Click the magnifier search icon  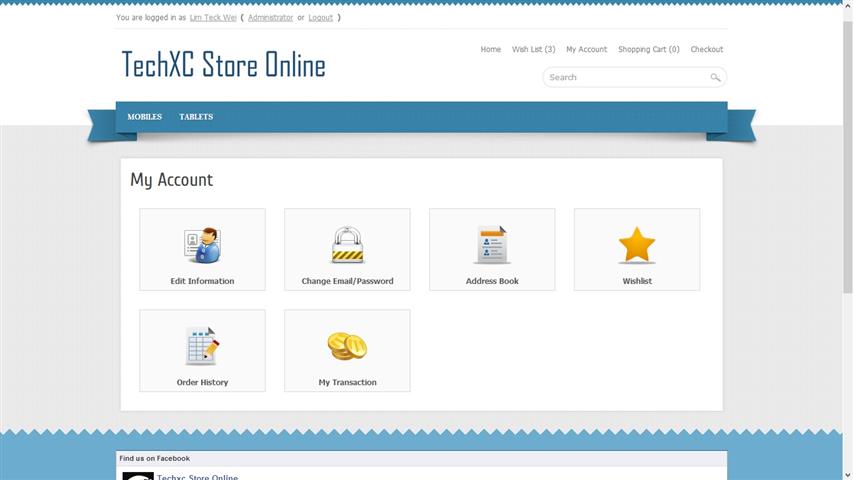point(715,78)
